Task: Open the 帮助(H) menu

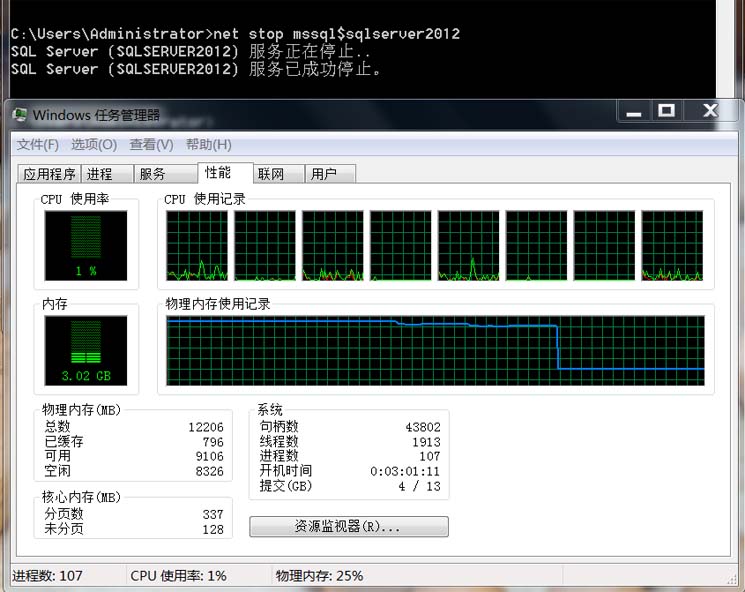Action: pyautogui.click(x=208, y=145)
